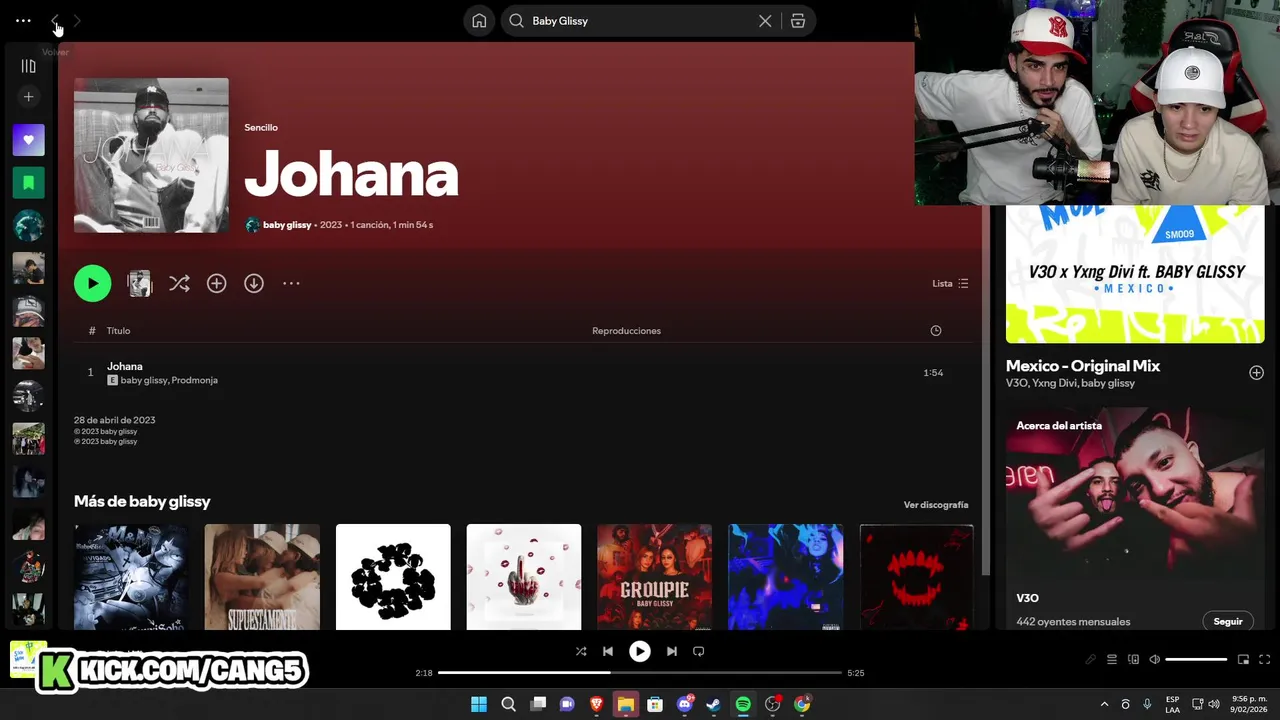This screenshot has width=1280, height=720.
Task: Open Liked Songs heart playlist
Action: coord(28,140)
